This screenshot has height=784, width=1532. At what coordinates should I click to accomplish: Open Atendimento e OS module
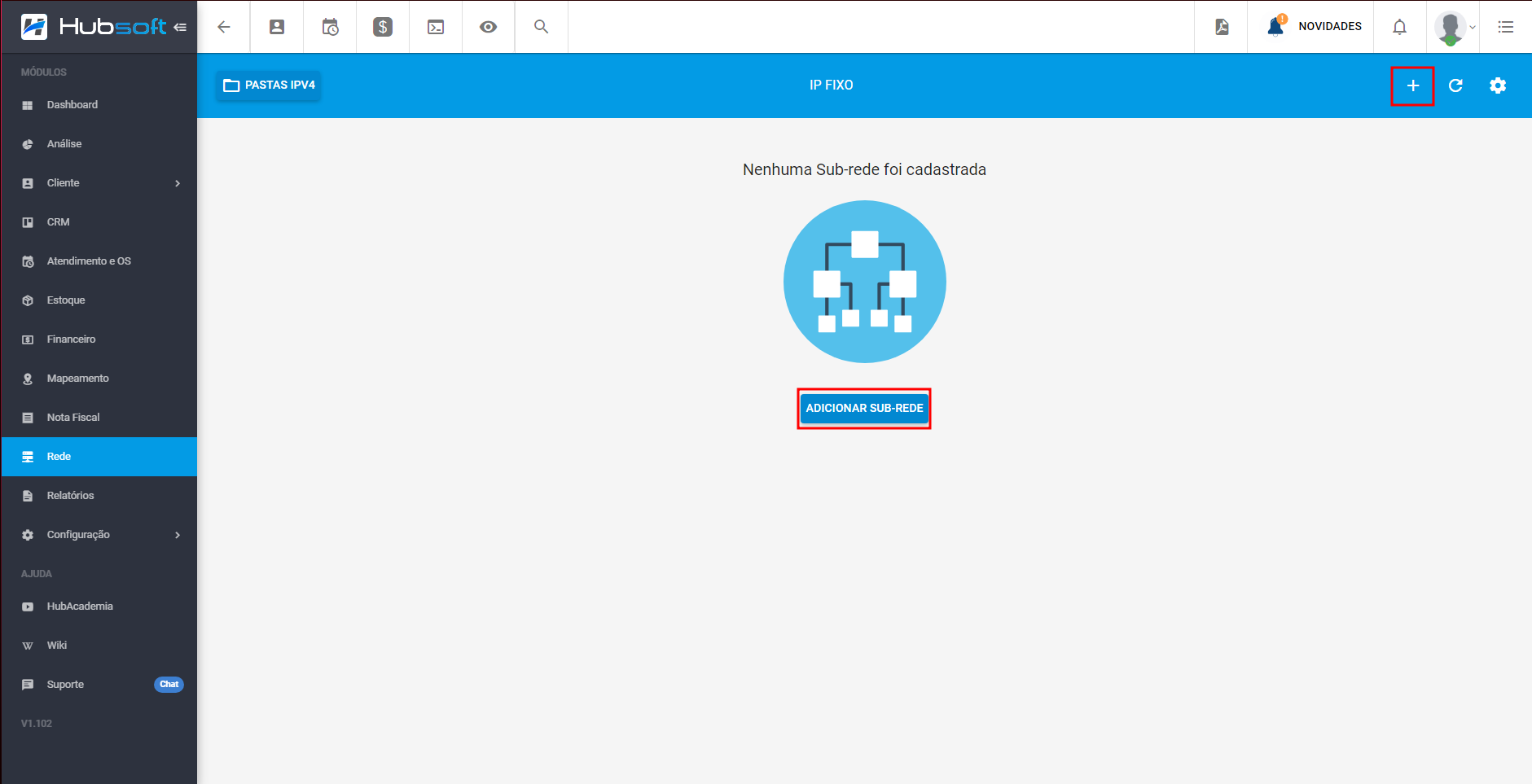[x=99, y=261]
